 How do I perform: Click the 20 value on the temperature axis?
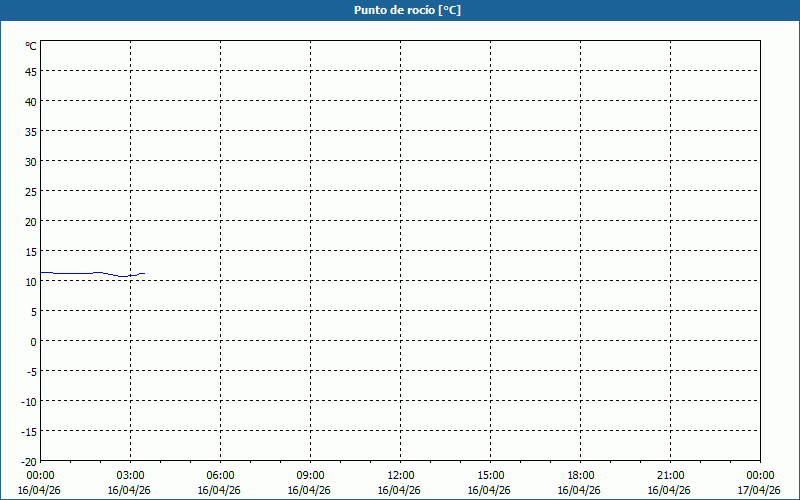[31, 221]
